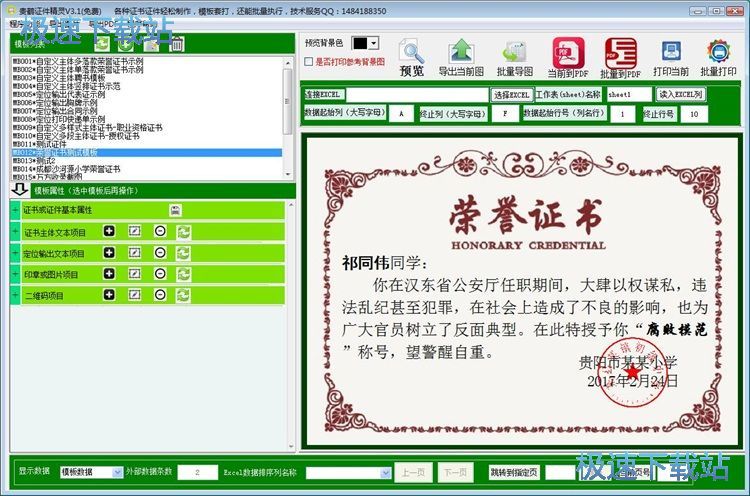Viewport: 750px width, 496px height.
Task: Click the refresh template list icon
Action: point(101,44)
